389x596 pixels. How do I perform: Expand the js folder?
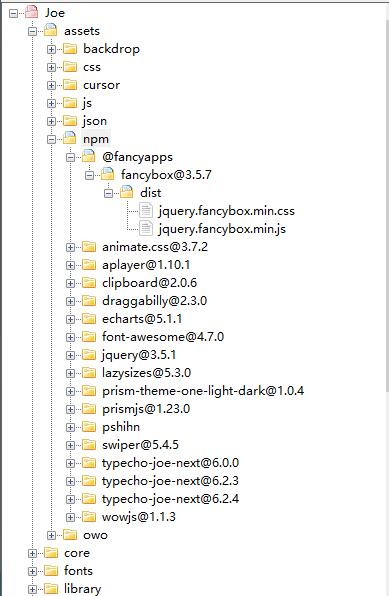pyautogui.click(x=51, y=103)
